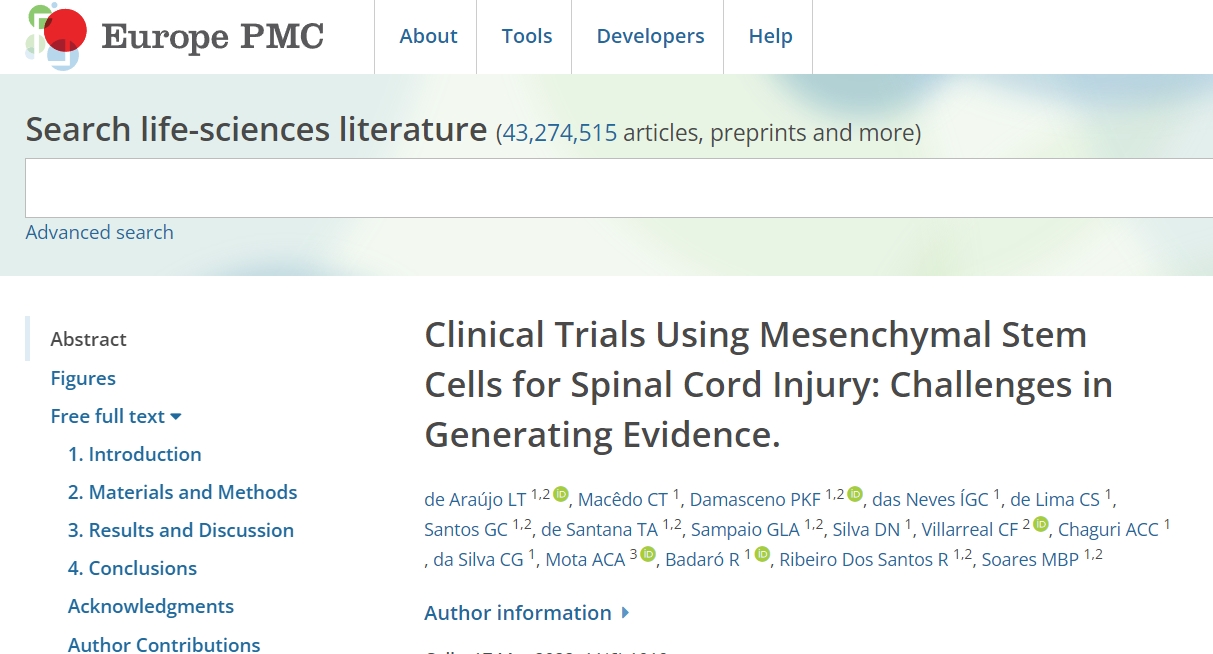Open the Developers menu
Image resolution: width=1213 pixels, height=654 pixels.
(x=650, y=36)
